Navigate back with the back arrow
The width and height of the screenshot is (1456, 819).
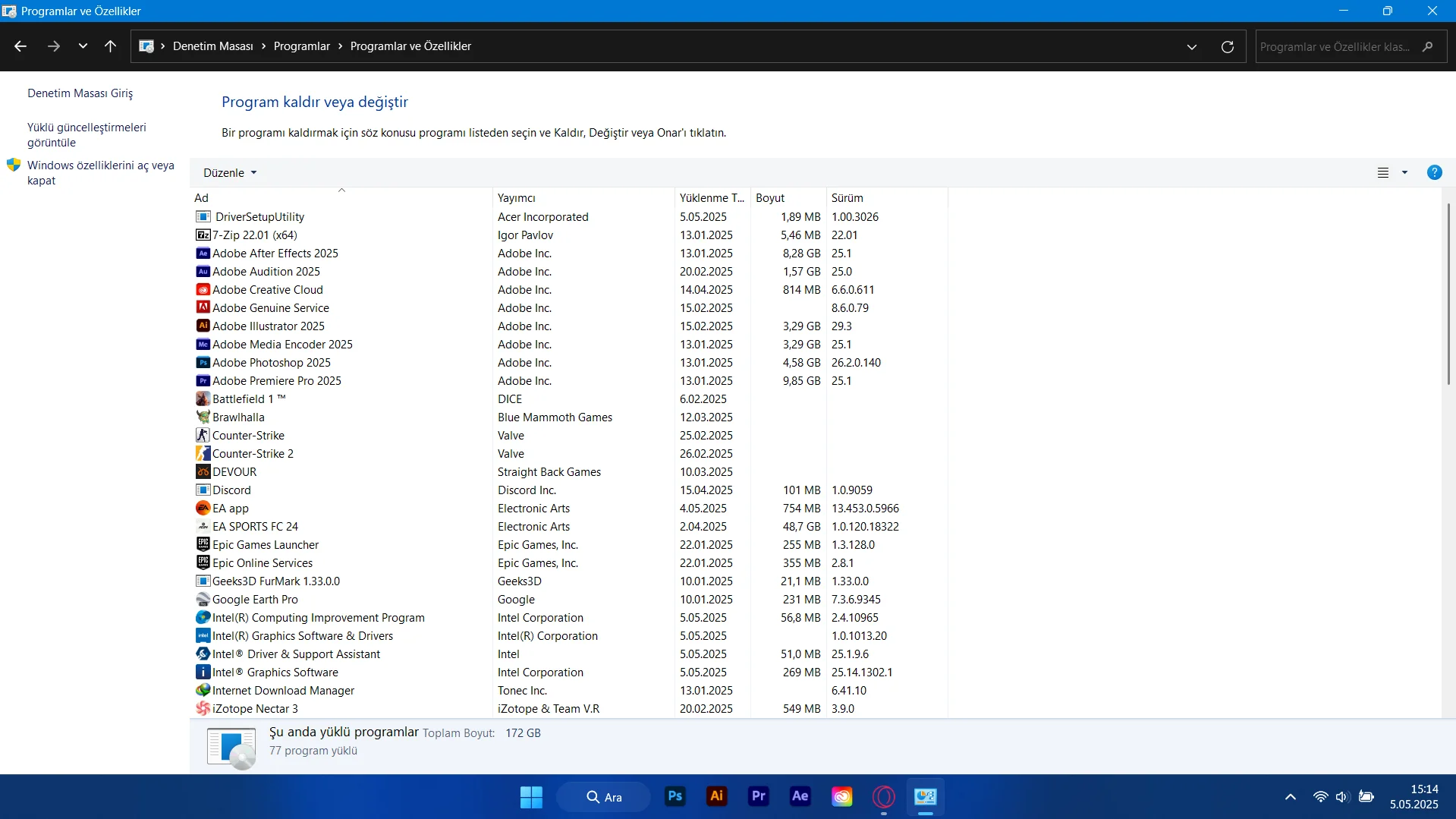tap(20, 46)
